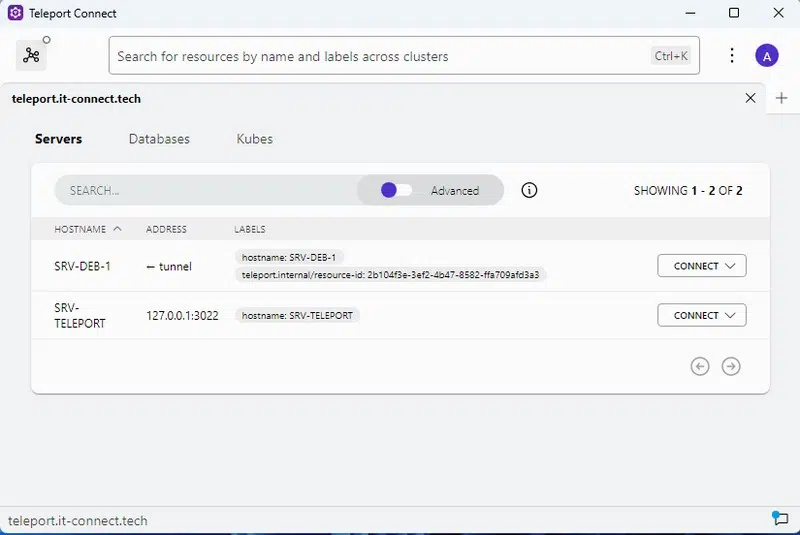Viewport: 800px width, 535px height.
Task: Open the three-dot more options menu
Action: pos(732,56)
